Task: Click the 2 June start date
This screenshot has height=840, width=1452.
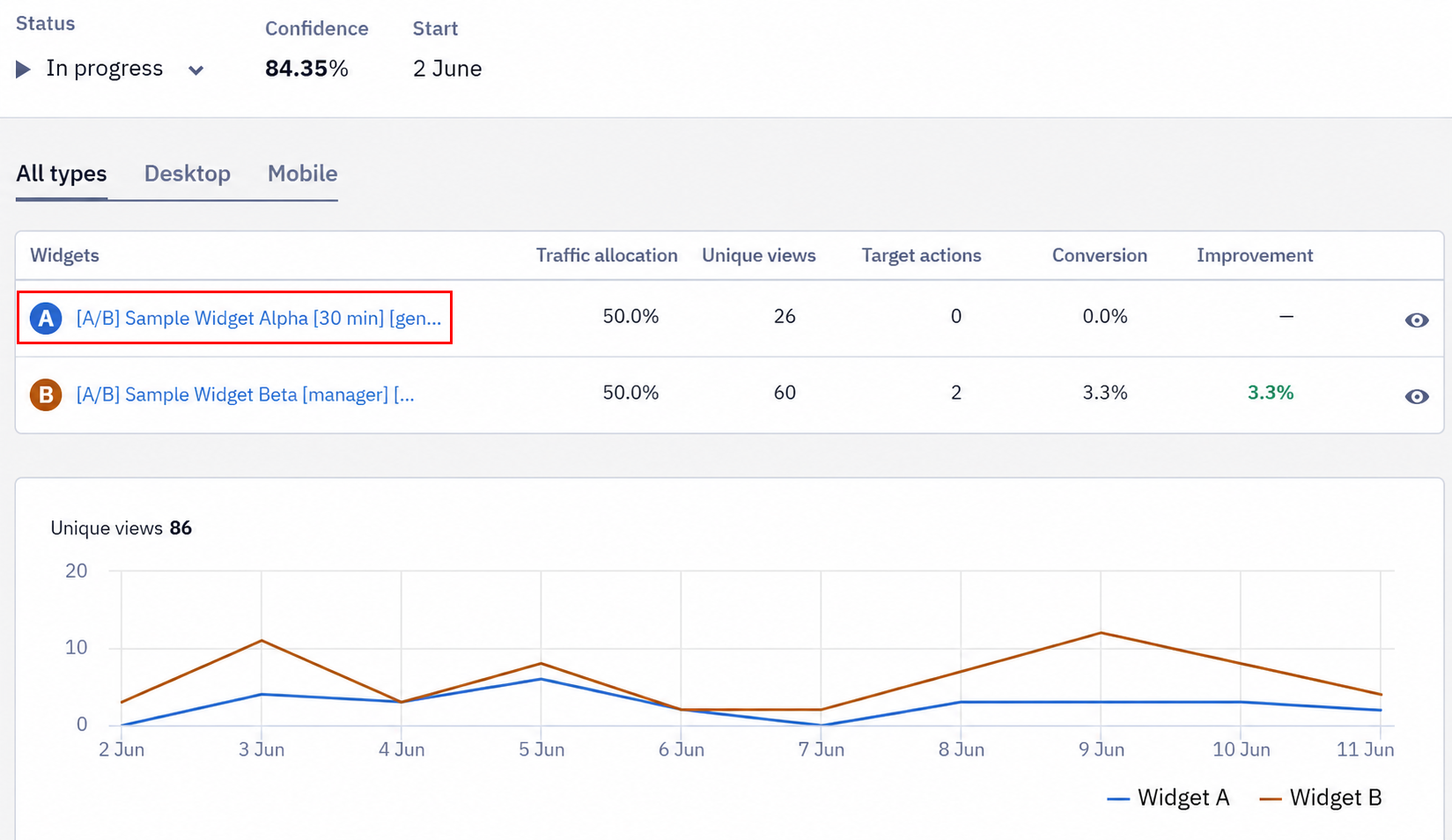Action: coord(447,69)
